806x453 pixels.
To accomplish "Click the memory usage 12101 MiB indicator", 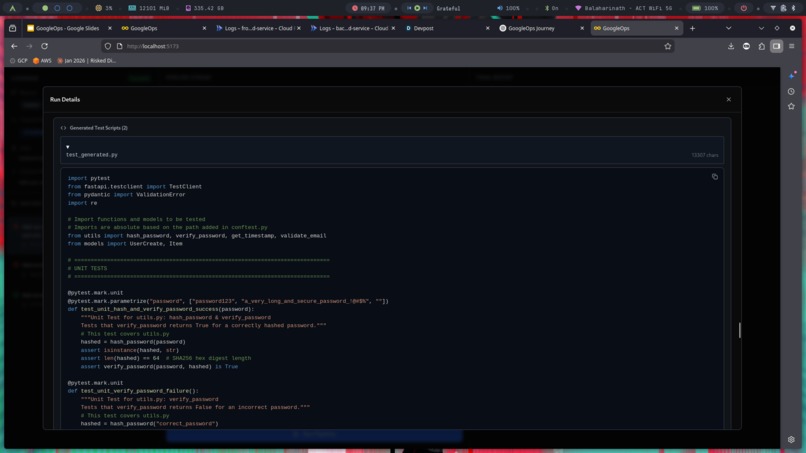I will click(x=149, y=8).
